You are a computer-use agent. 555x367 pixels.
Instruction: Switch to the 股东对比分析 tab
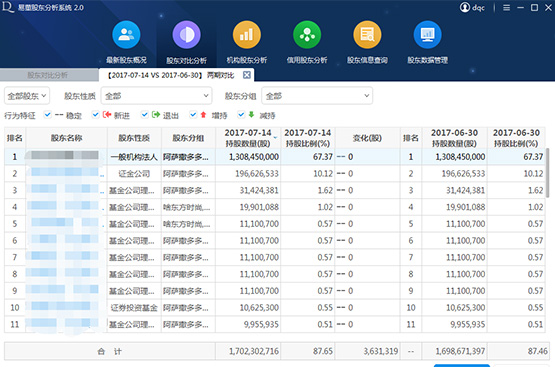coord(48,75)
